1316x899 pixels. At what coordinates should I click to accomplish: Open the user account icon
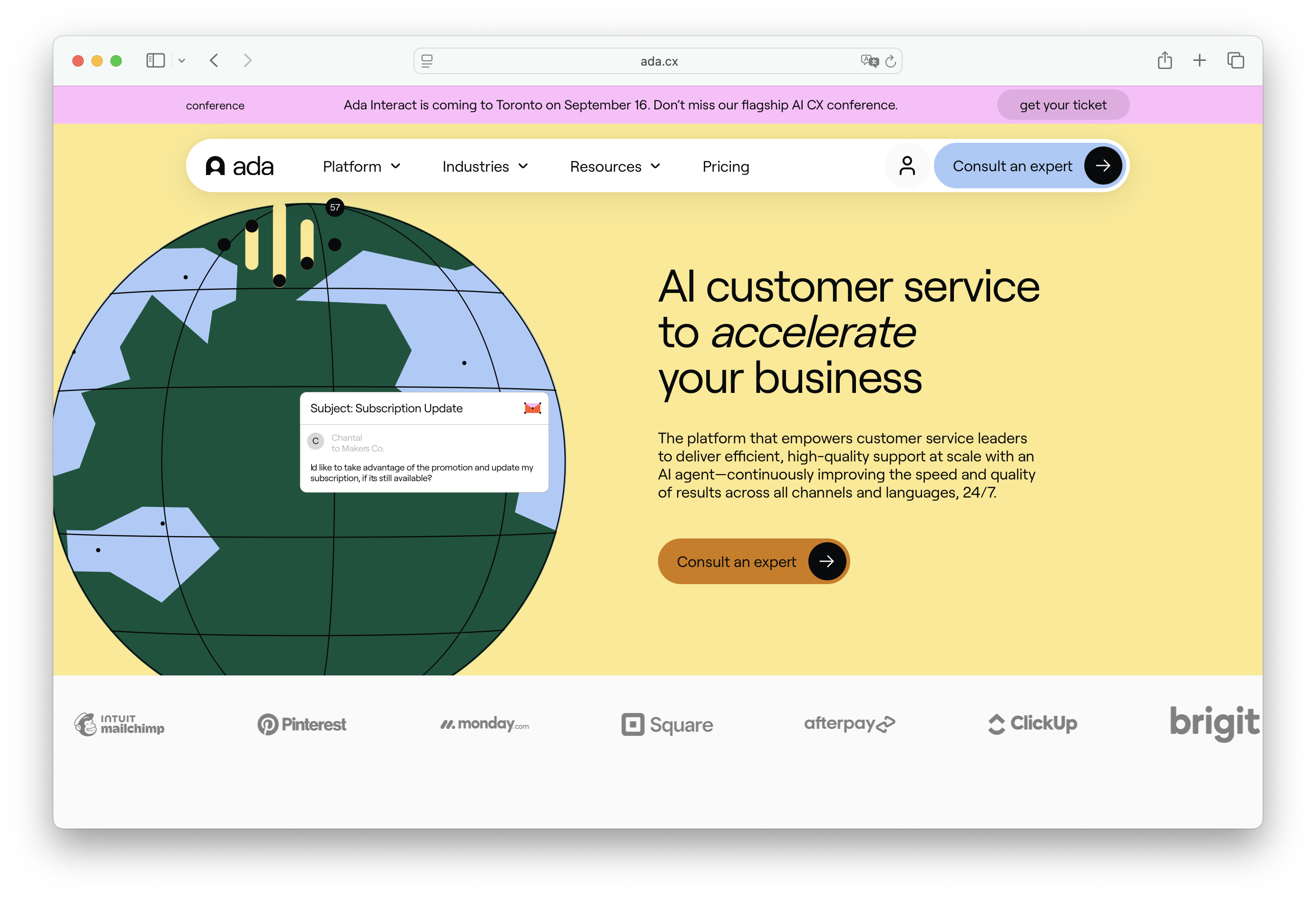906,166
